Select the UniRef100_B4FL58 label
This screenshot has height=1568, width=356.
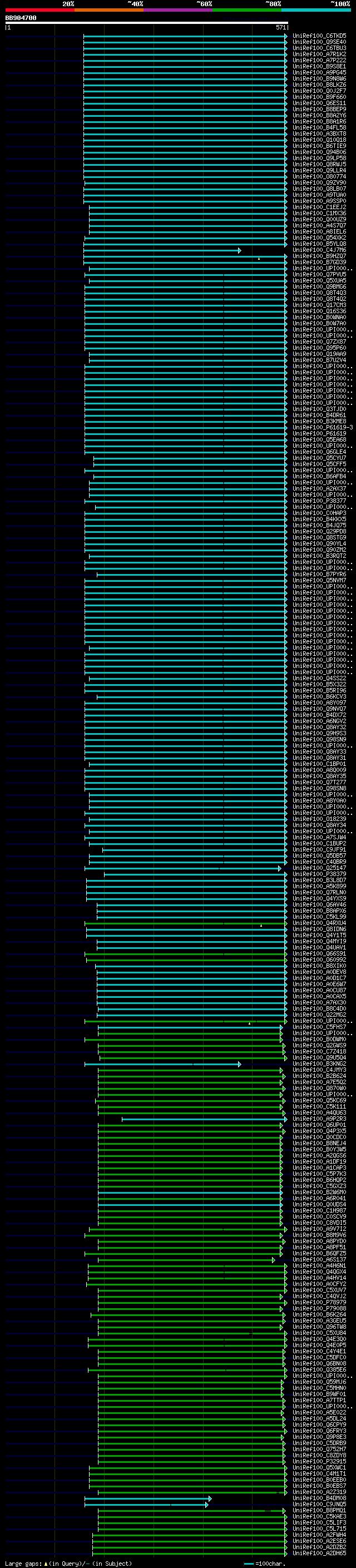click(x=319, y=128)
